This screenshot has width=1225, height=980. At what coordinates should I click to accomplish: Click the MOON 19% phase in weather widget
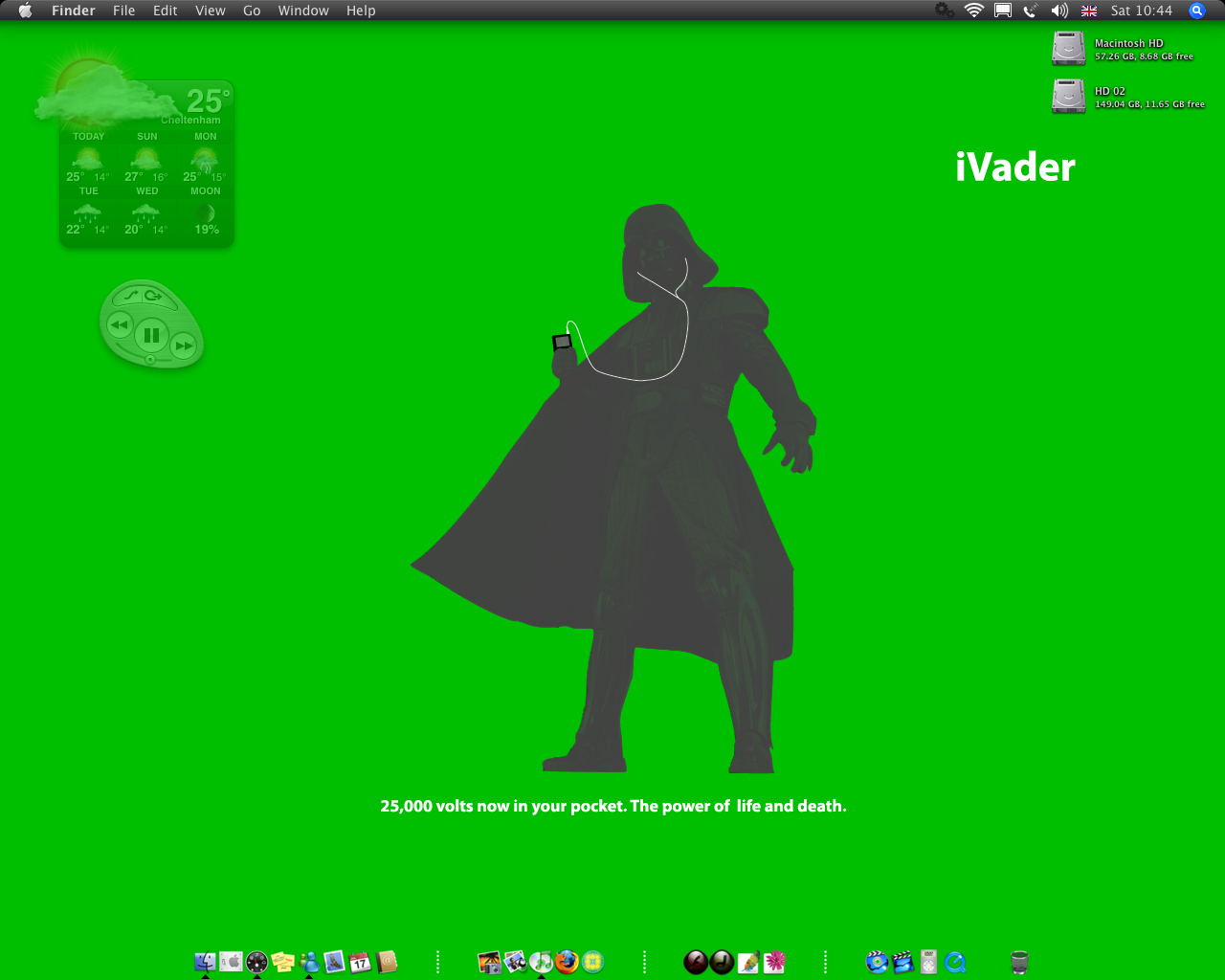coord(206,211)
